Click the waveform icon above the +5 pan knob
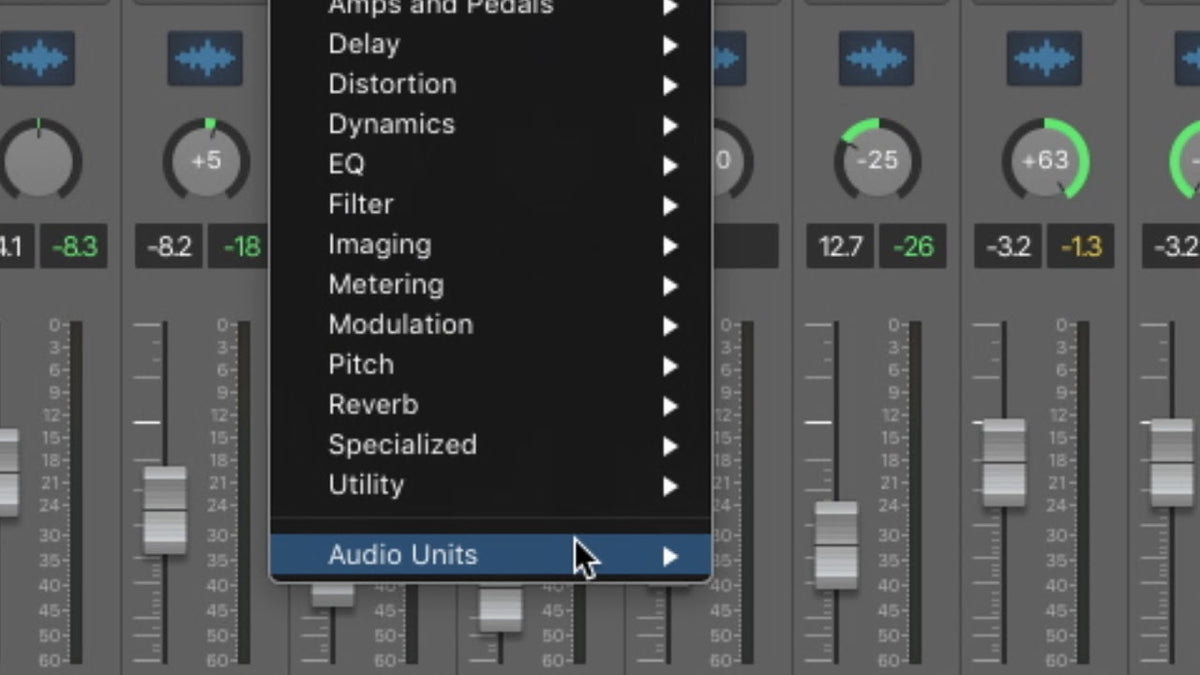The height and width of the screenshot is (675, 1200). [x=205, y=57]
